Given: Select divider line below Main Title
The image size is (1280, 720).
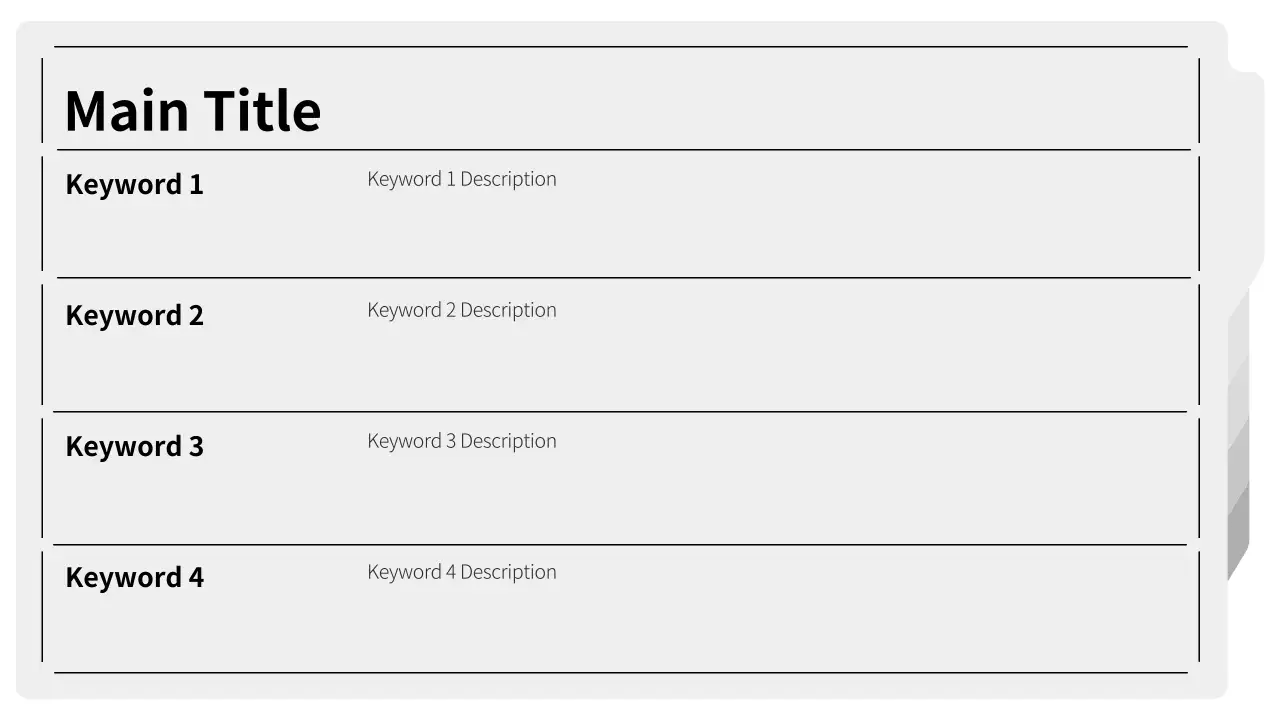Looking at the screenshot, I should [x=620, y=149].
